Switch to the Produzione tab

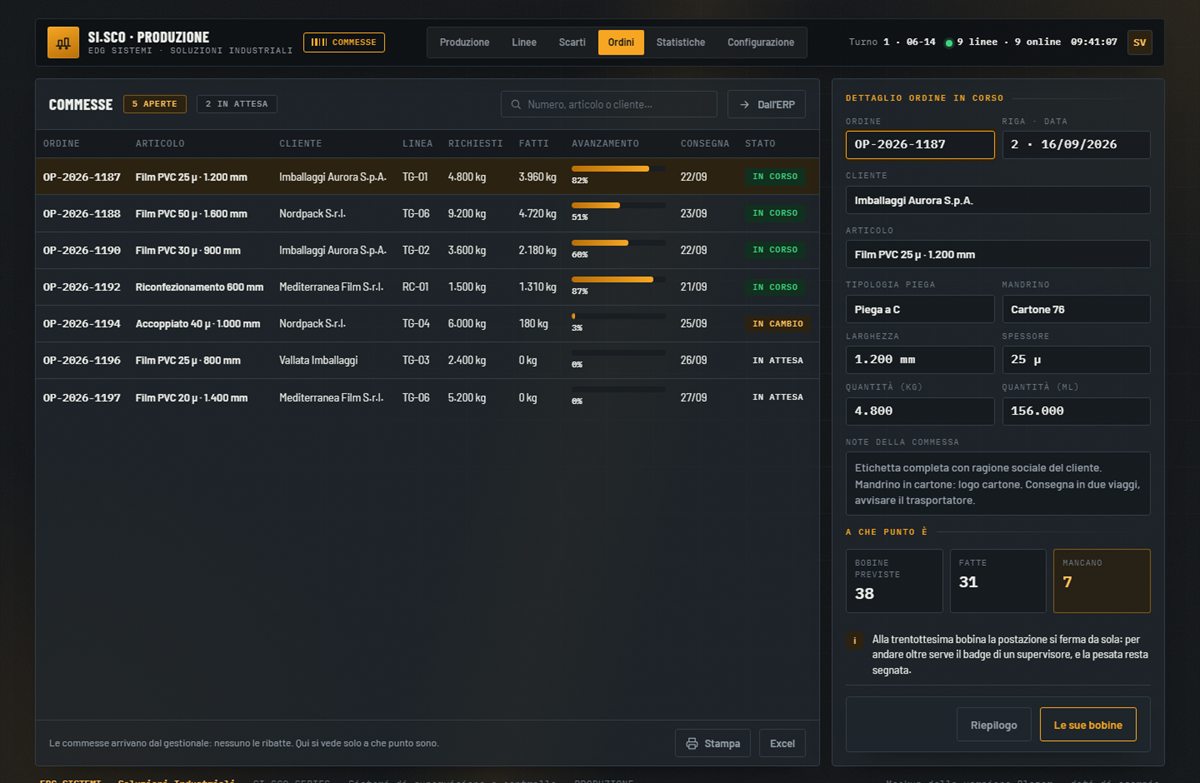point(465,42)
